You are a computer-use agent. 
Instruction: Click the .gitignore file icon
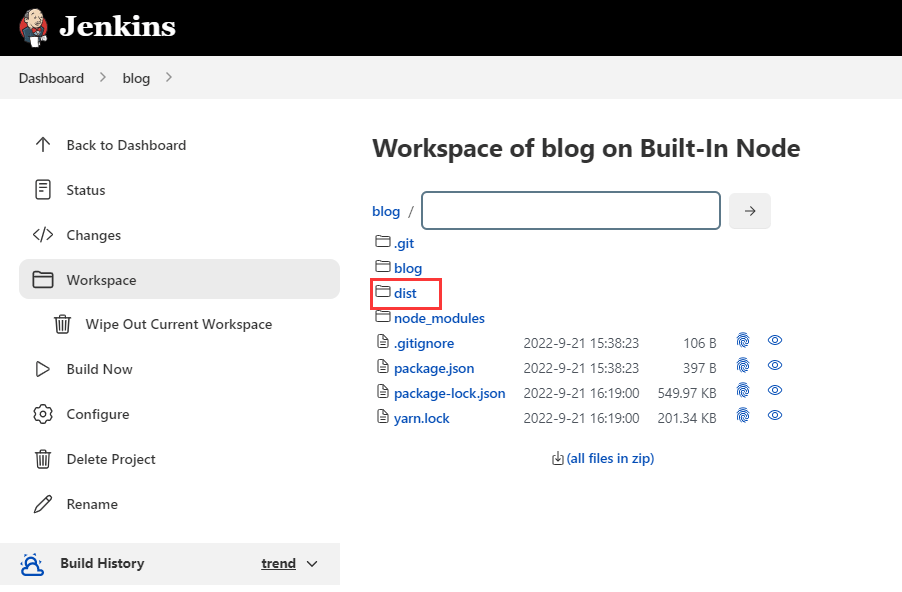(x=383, y=341)
